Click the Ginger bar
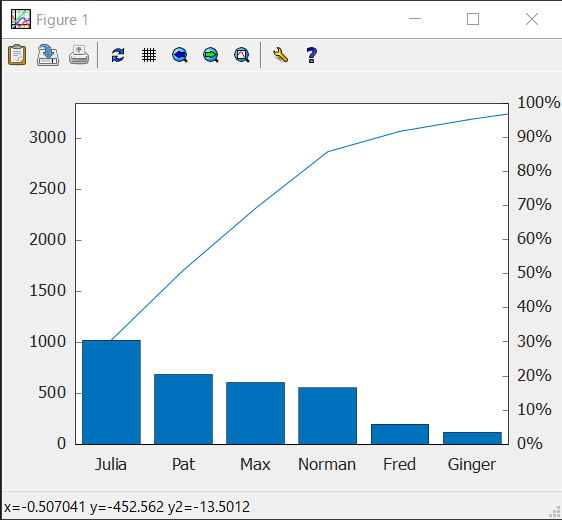Viewport: 562px width, 520px height. pyautogui.click(x=472, y=438)
